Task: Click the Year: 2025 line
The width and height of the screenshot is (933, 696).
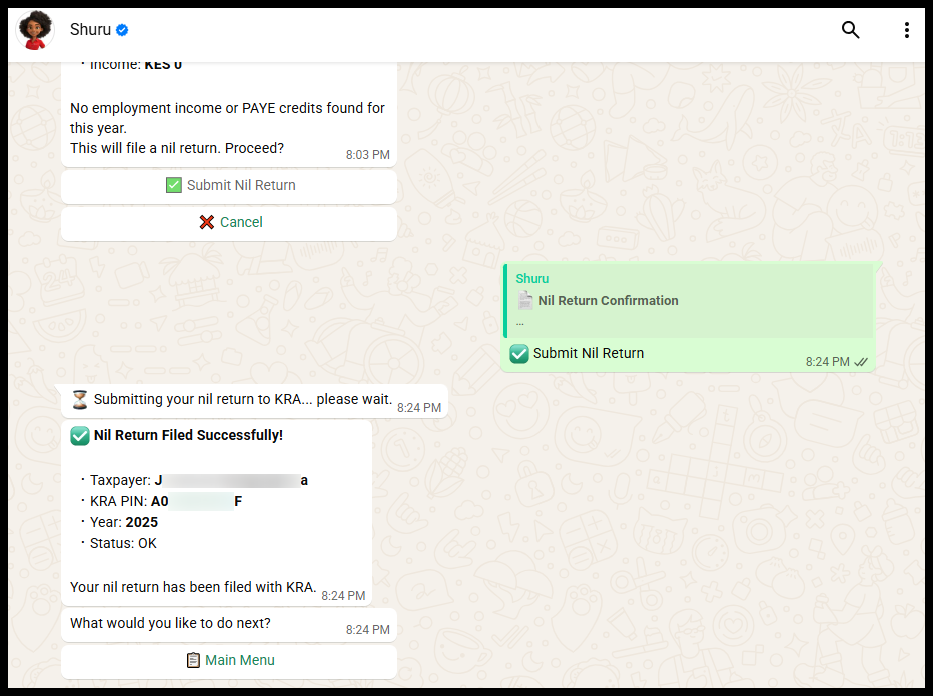Action: [x=120, y=522]
